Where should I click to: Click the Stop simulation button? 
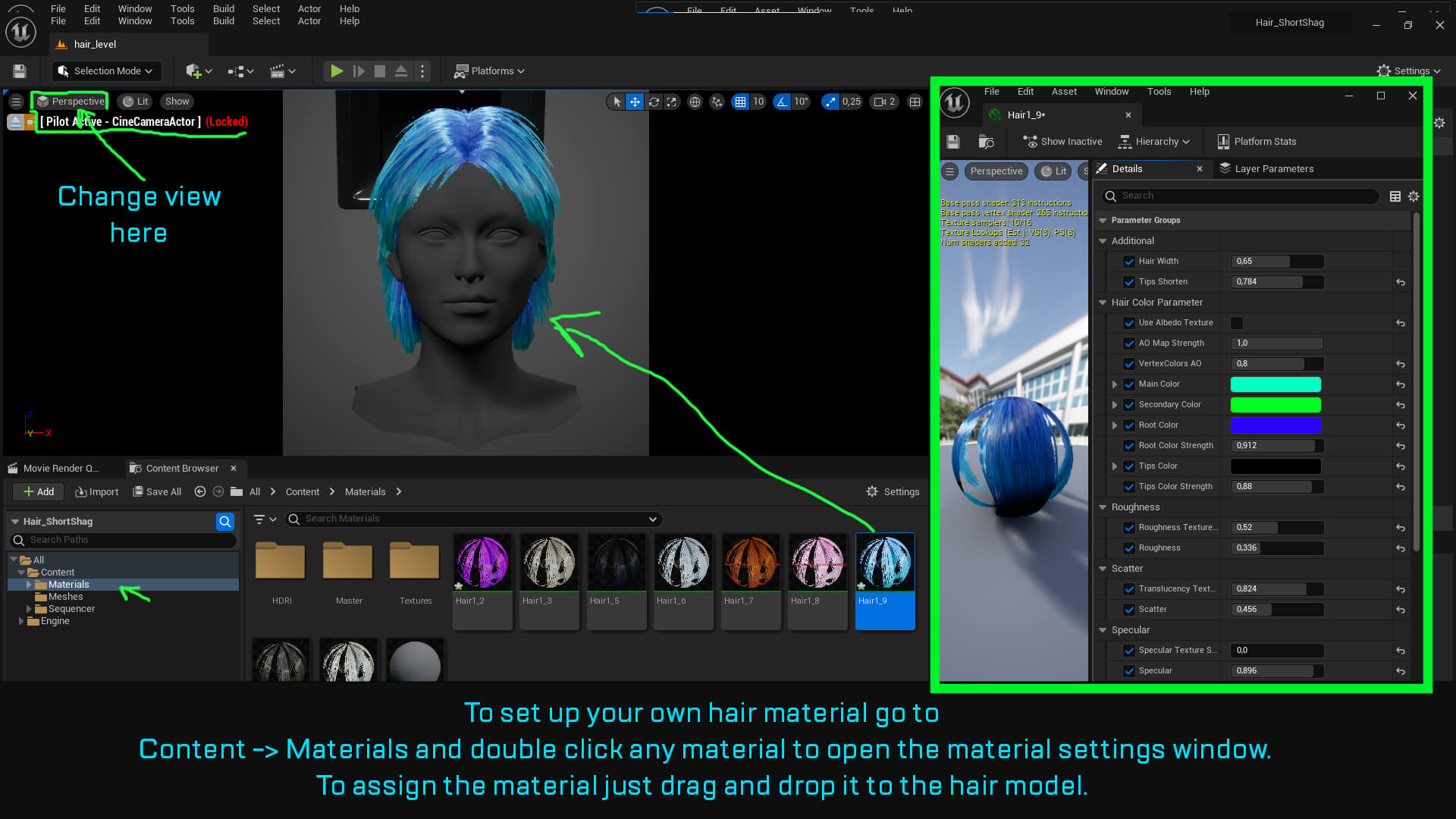pos(380,71)
